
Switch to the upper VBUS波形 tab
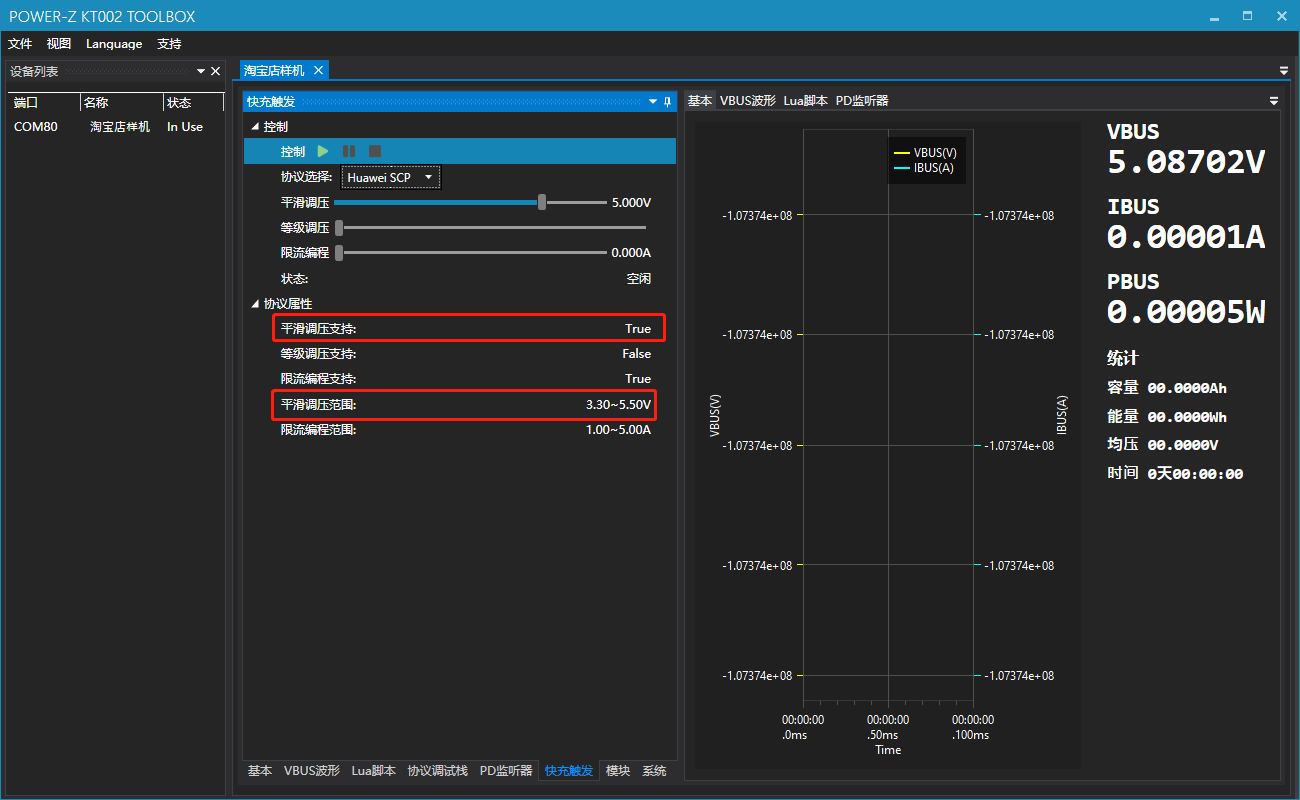(x=747, y=101)
